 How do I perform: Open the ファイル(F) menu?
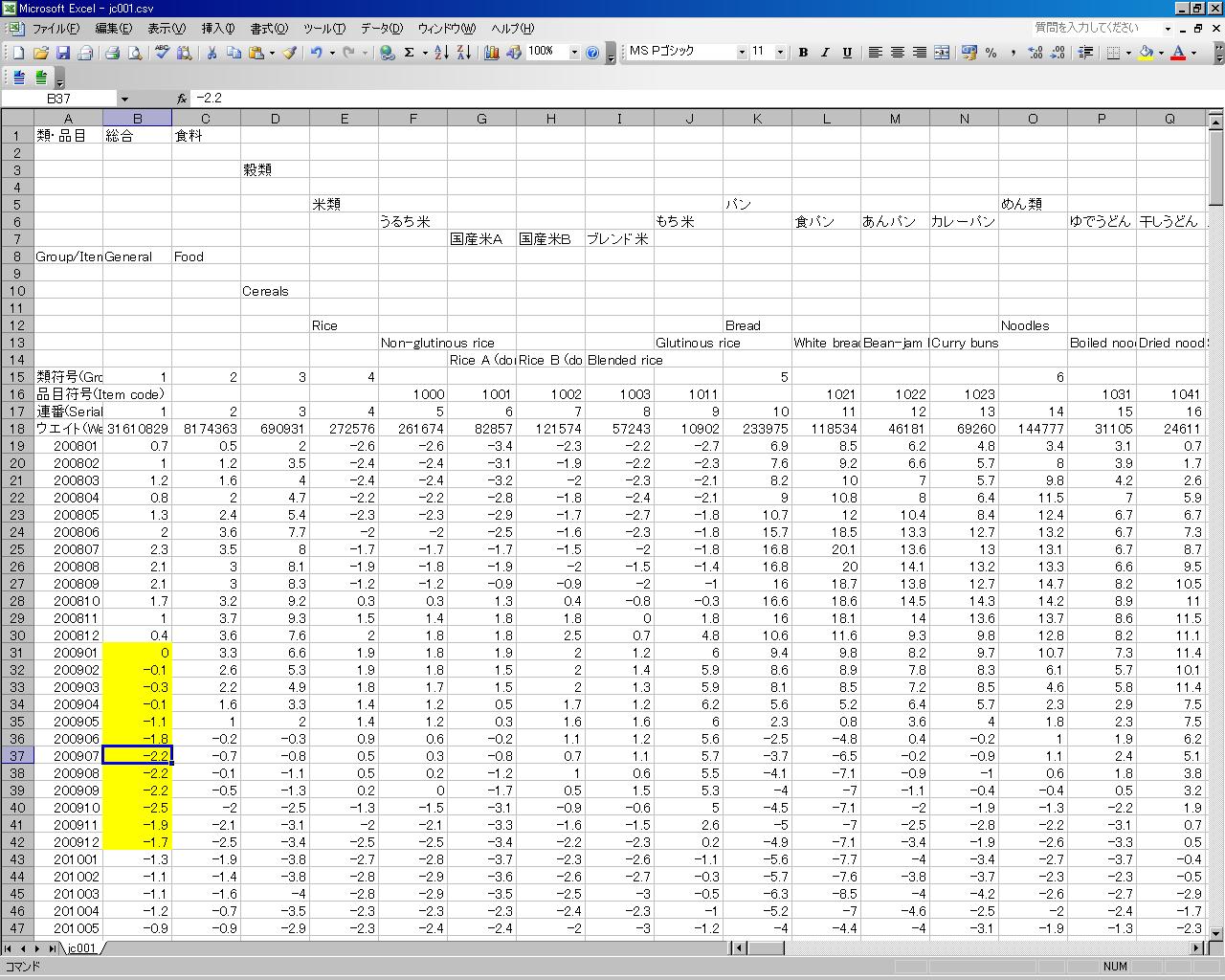coord(56,29)
